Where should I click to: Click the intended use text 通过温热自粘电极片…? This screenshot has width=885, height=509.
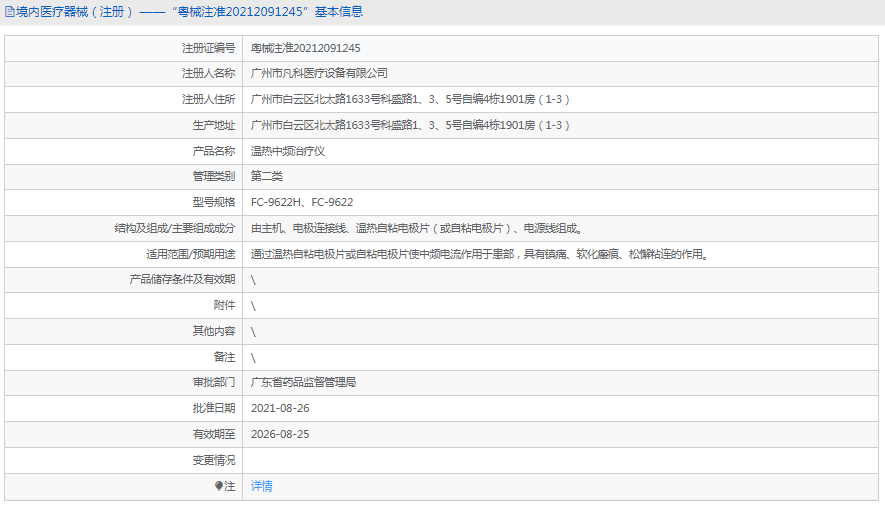pos(480,254)
